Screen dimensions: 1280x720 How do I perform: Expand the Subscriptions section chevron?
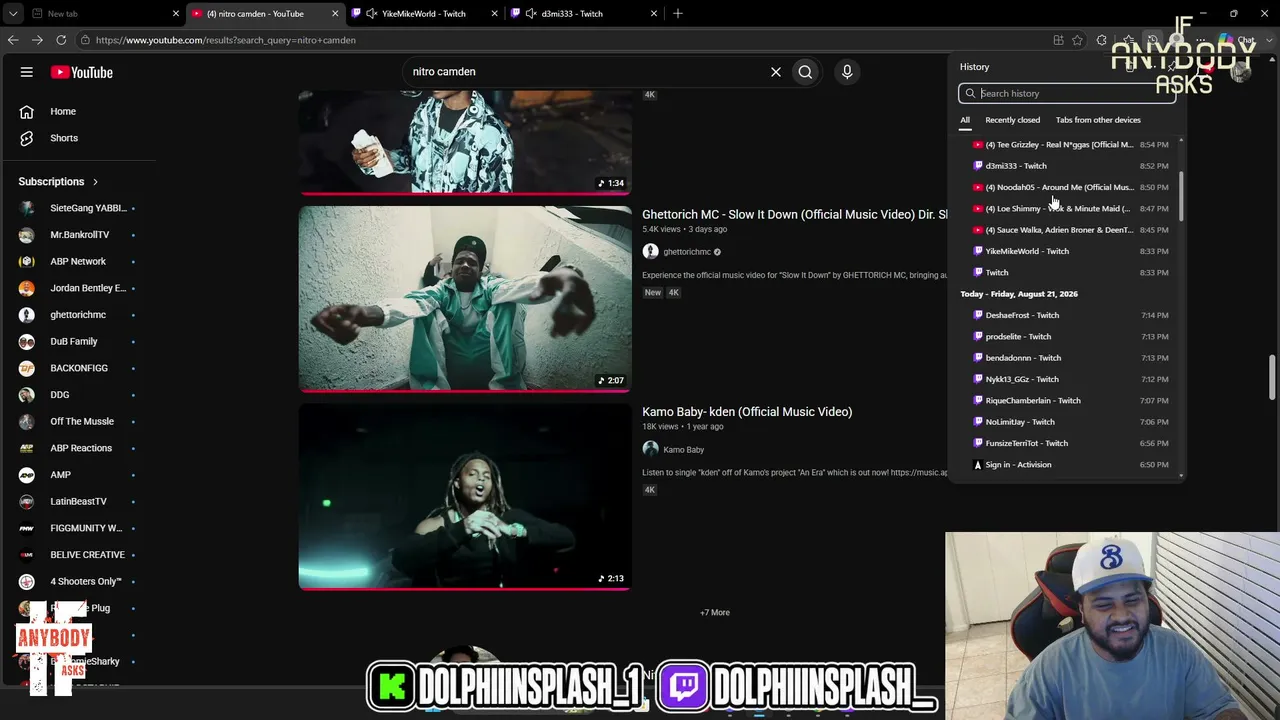[x=95, y=182]
